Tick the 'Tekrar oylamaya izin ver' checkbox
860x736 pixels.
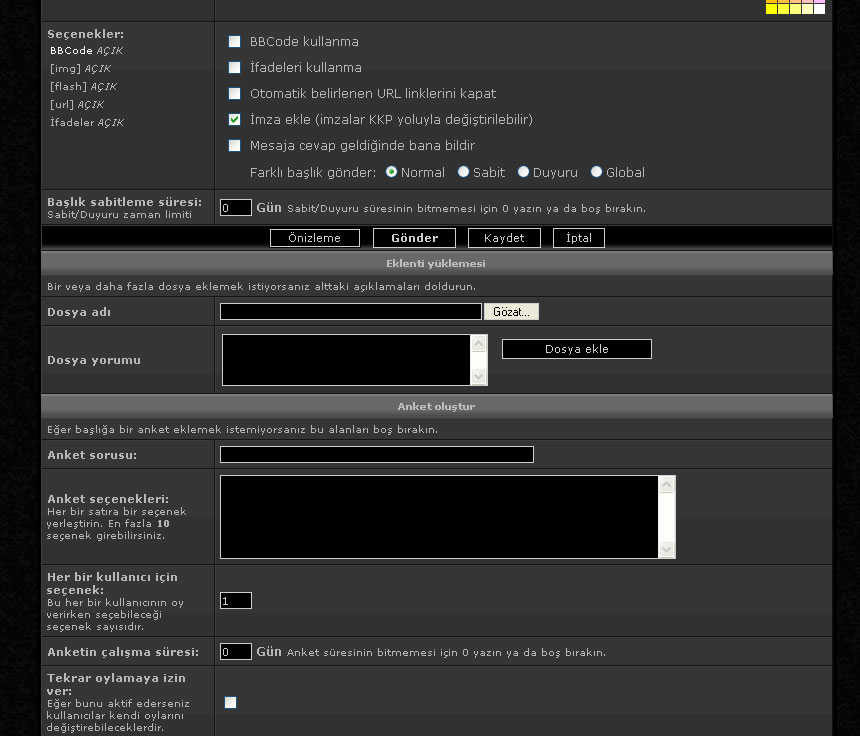click(x=230, y=703)
